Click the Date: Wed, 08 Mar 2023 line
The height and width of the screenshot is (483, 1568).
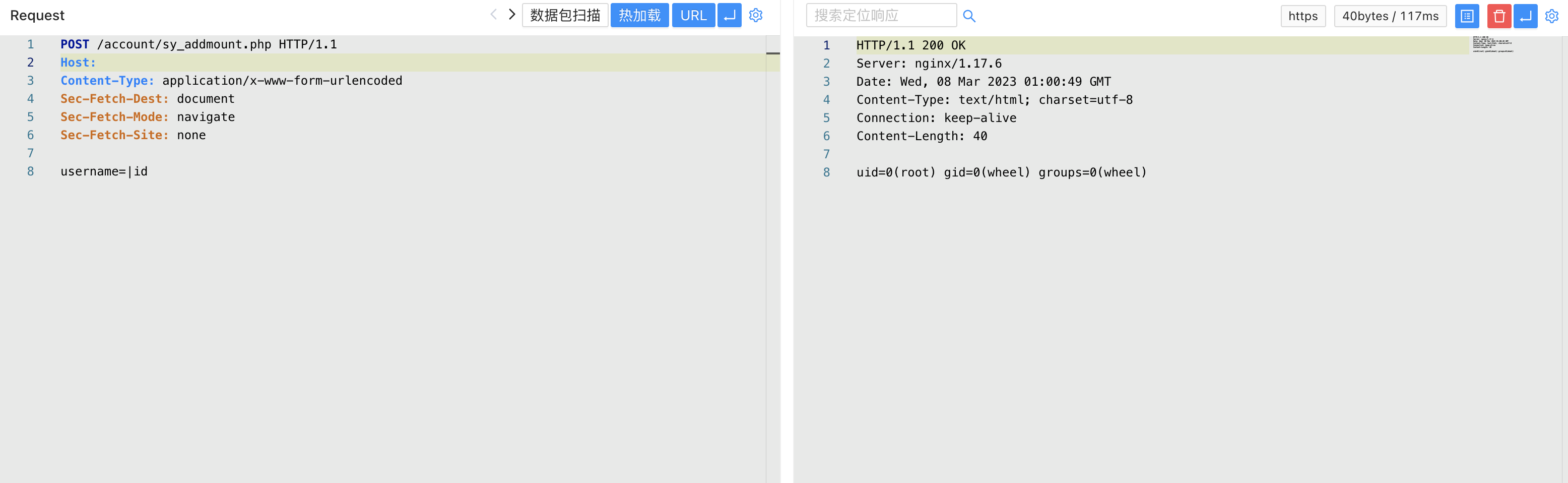coord(984,82)
